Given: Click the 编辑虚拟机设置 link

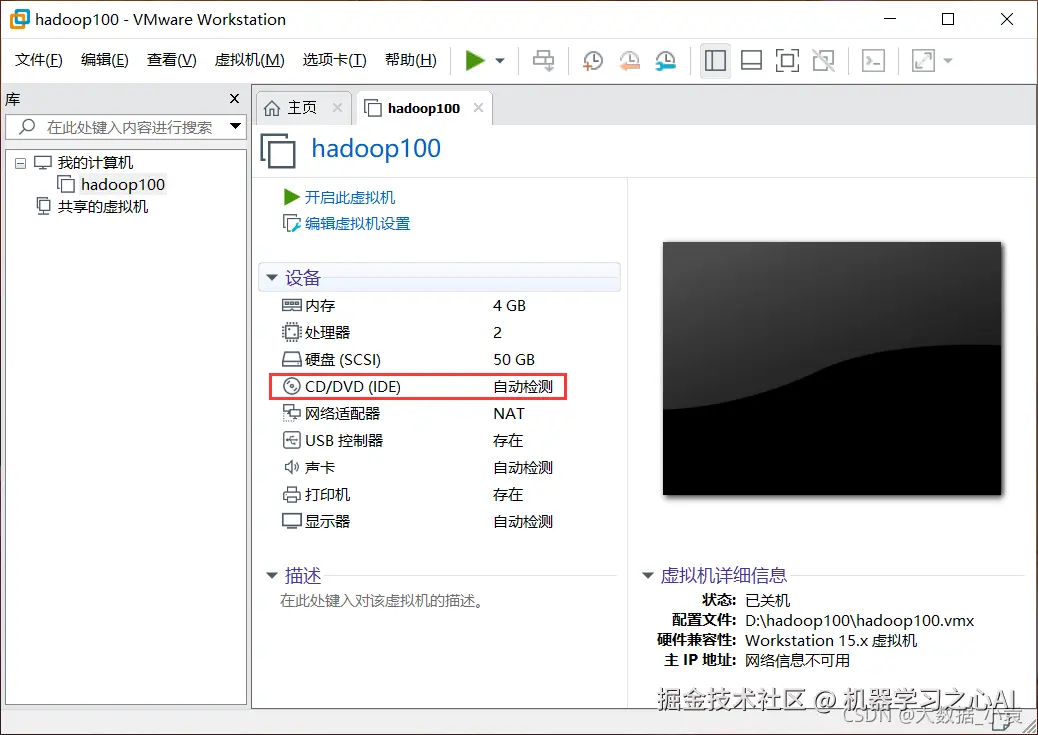Looking at the screenshot, I should [357, 224].
